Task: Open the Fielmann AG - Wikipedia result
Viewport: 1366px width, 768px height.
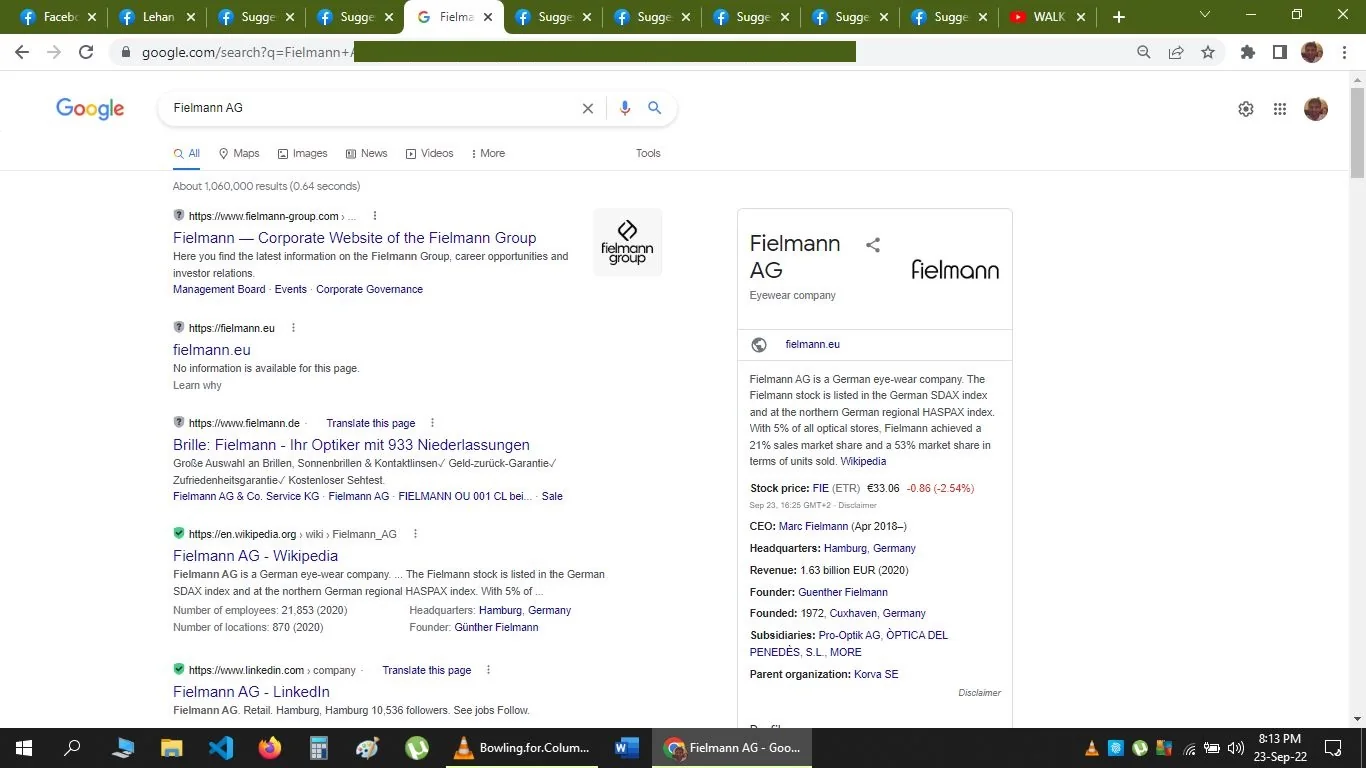Action: click(255, 556)
